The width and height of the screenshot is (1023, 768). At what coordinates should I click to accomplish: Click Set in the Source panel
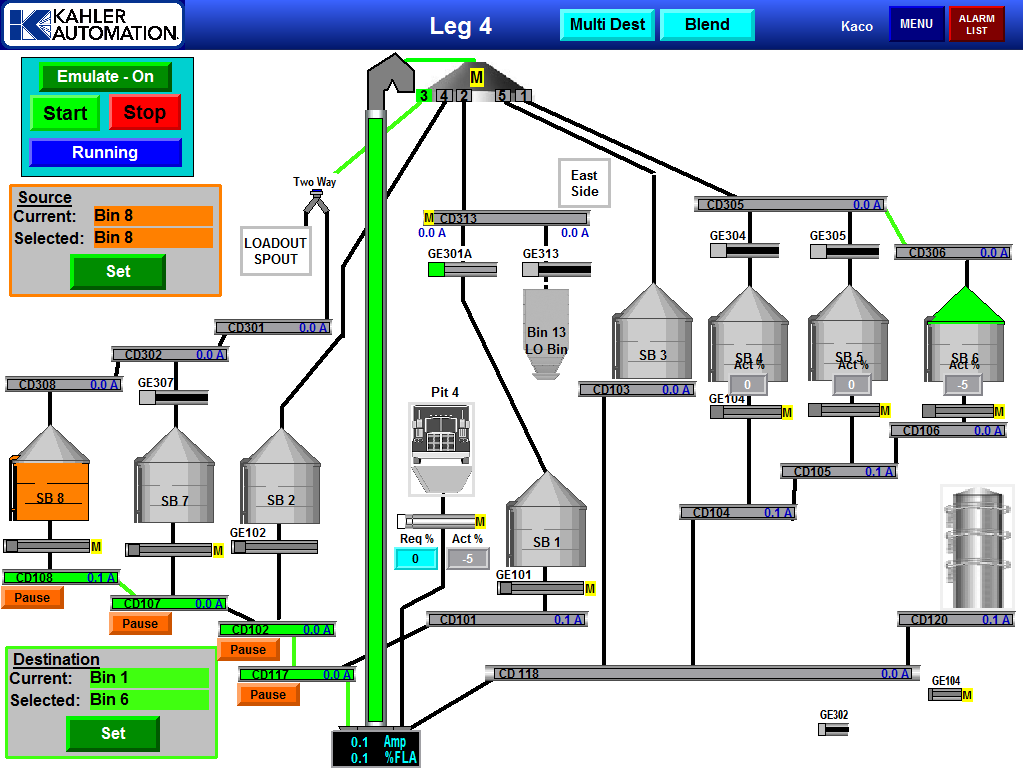pos(118,271)
